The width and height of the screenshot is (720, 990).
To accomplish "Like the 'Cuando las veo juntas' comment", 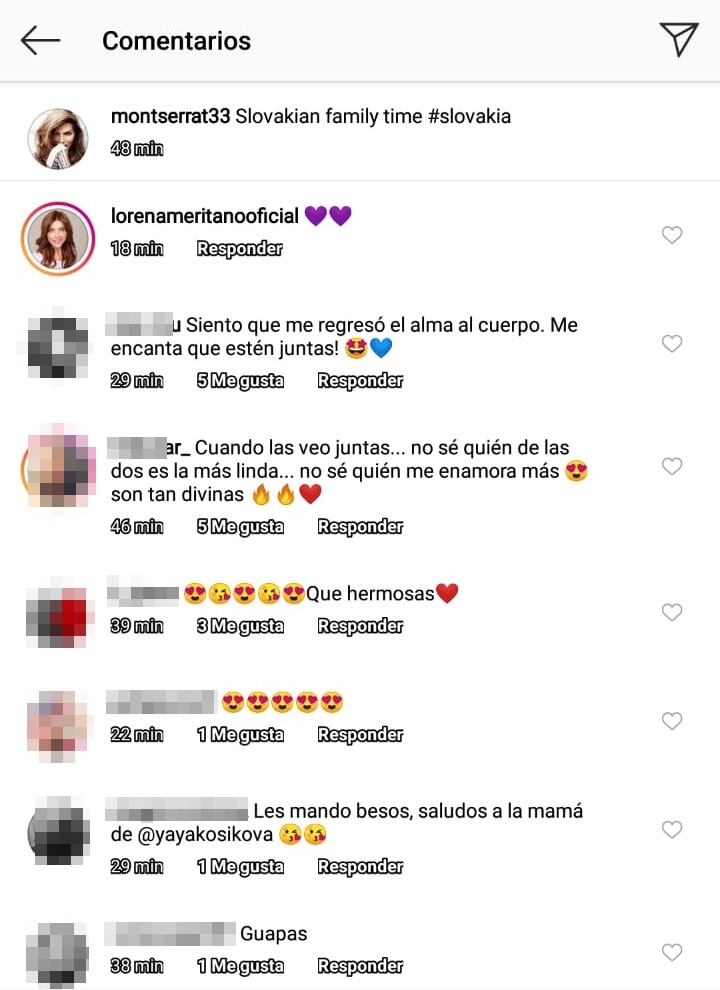I will [671, 466].
